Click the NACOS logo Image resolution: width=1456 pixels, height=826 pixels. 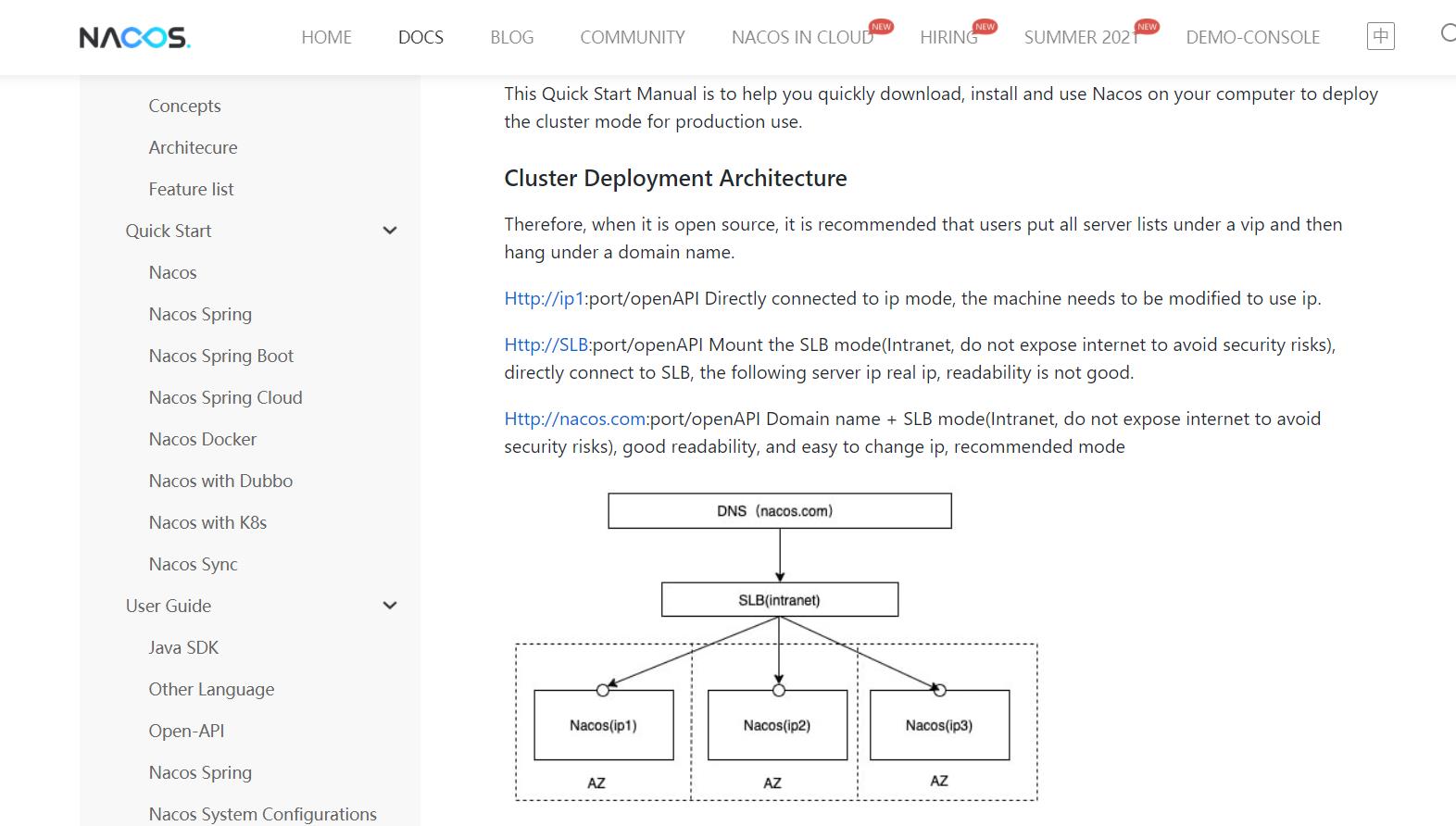(134, 37)
